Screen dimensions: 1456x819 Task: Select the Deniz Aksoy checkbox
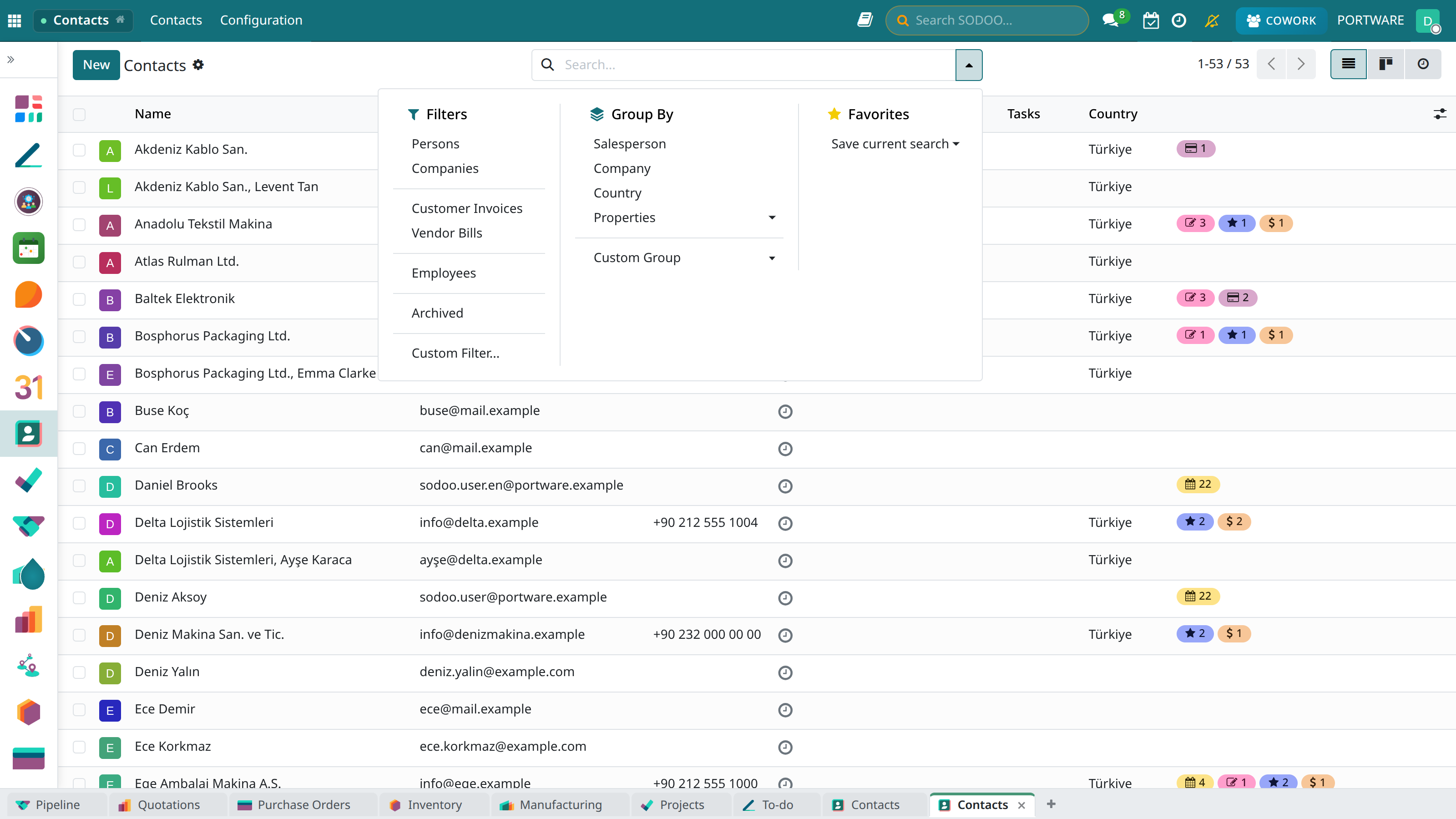[x=79, y=597]
